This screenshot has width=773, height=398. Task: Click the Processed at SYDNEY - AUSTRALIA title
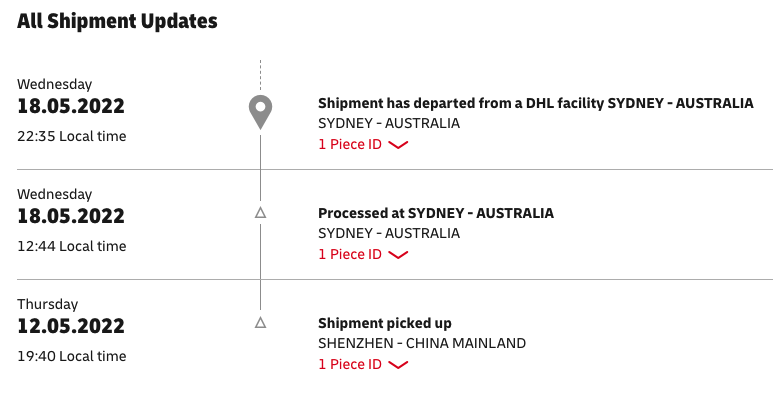click(x=436, y=214)
